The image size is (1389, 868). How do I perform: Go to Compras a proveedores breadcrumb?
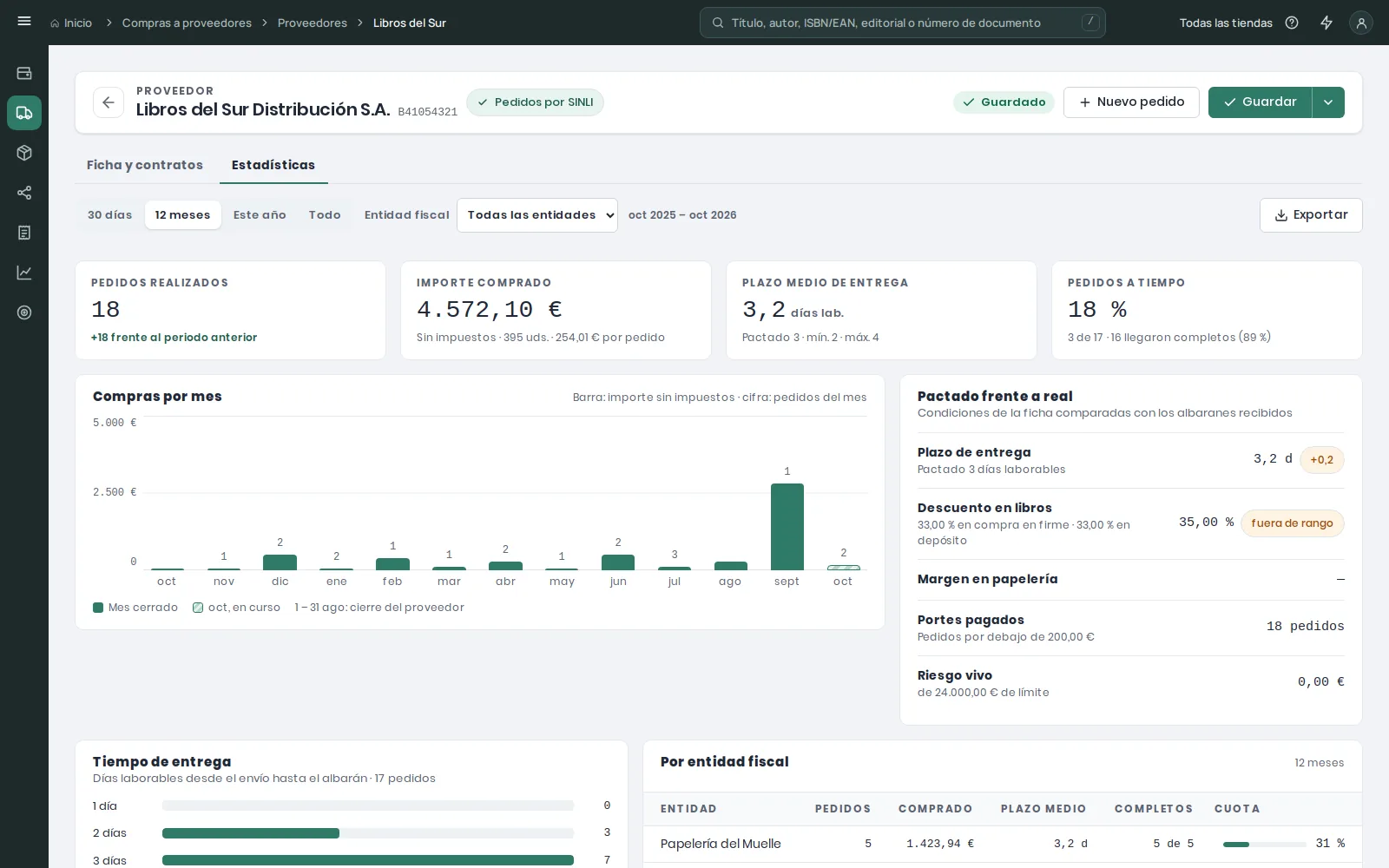click(187, 23)
